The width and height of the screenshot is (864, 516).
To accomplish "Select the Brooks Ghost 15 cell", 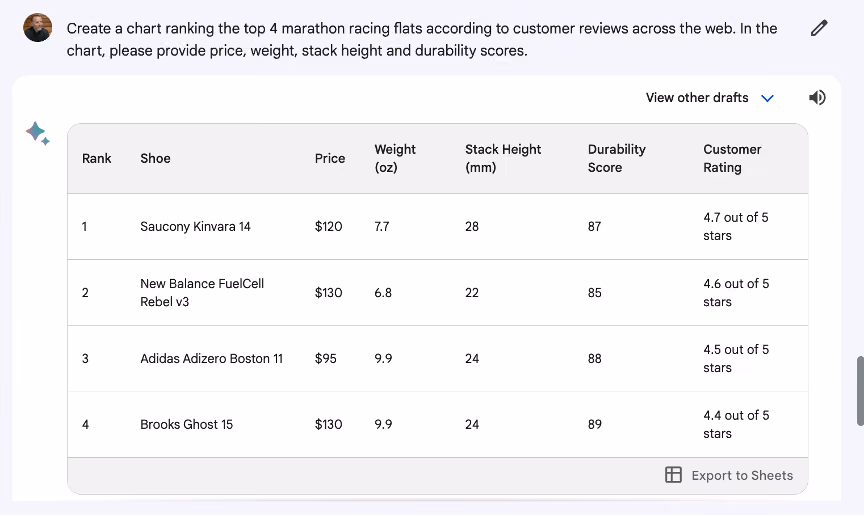I will (186, 424).
